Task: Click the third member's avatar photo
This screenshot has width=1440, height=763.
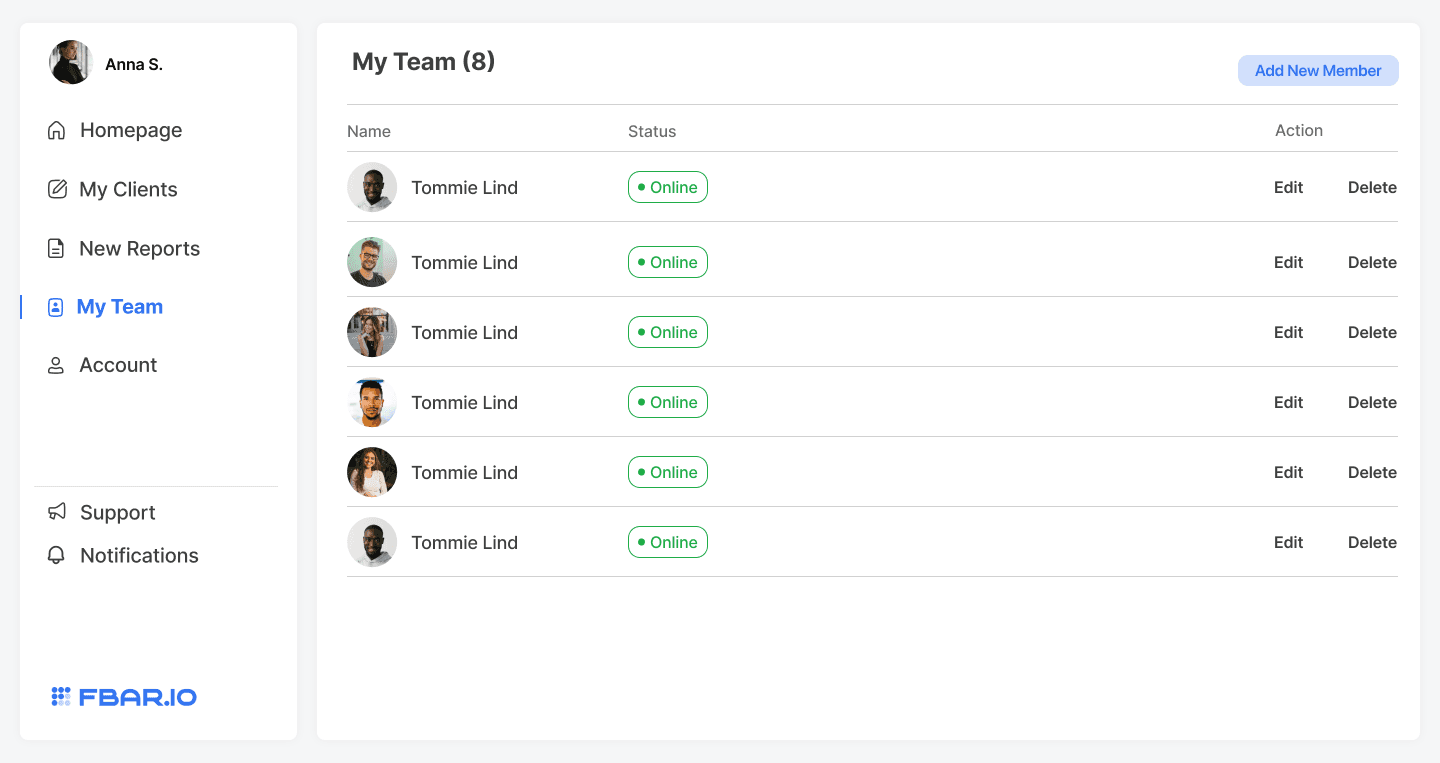Action: pyautogui.click(x=371, y=332)
